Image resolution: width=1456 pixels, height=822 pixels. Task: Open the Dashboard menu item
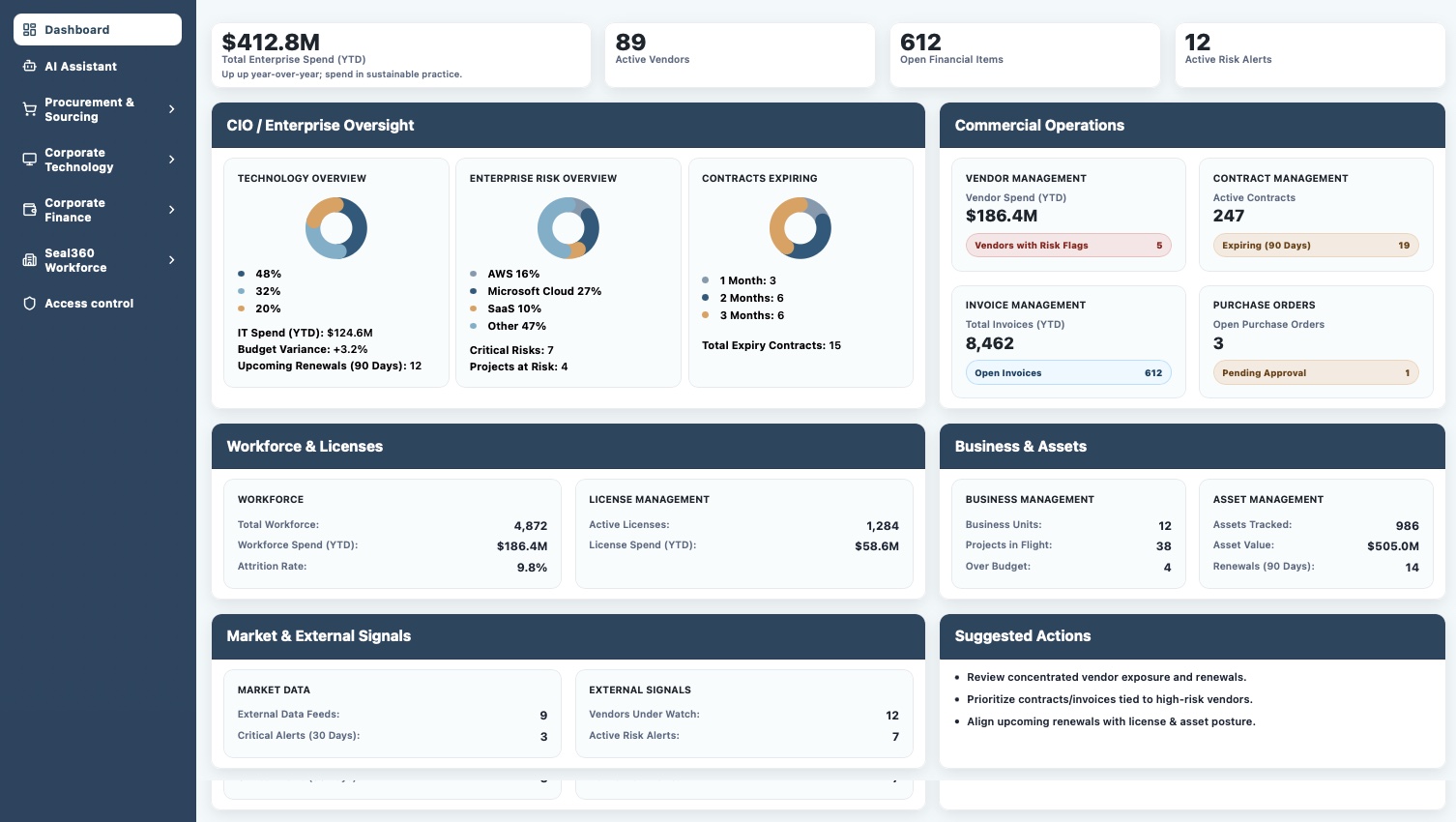click(x=98, y=30)
